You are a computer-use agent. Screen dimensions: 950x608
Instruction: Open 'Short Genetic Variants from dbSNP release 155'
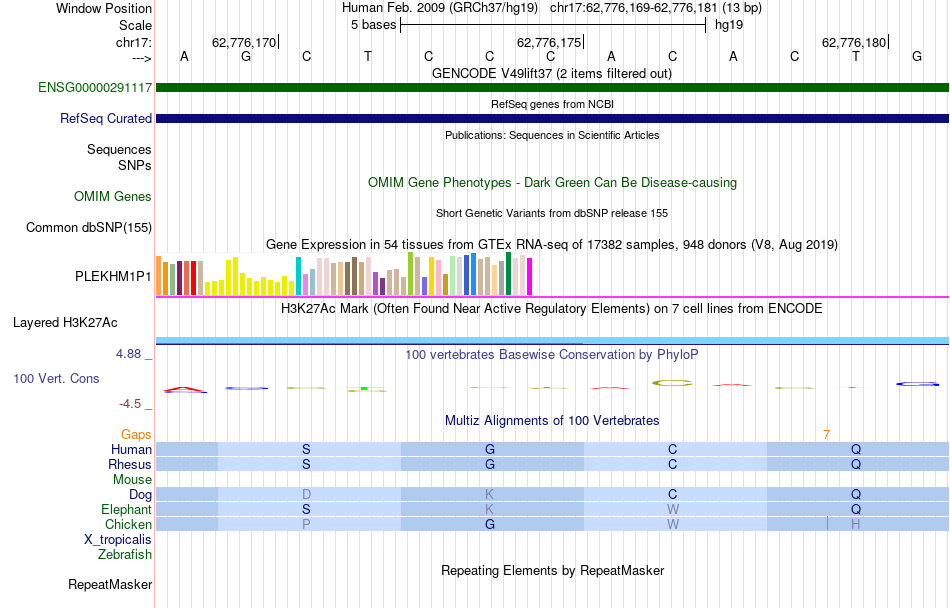552,213
